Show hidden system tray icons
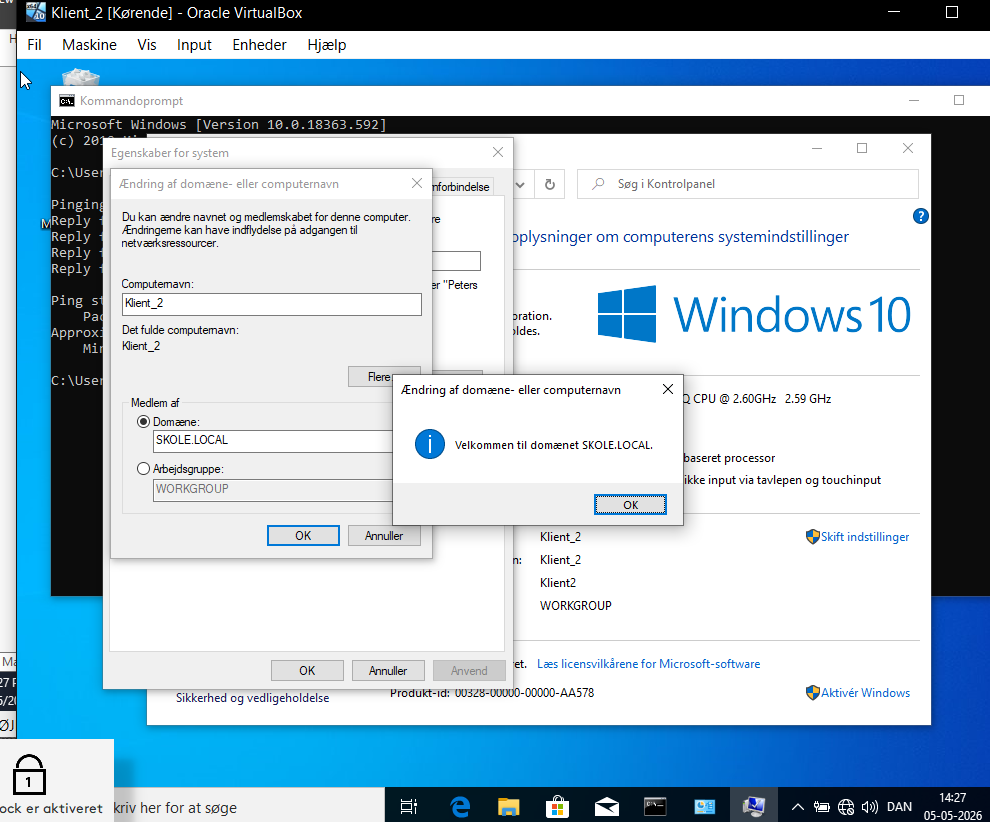This screenshot has height=822, width=990. tap(797, 807)
